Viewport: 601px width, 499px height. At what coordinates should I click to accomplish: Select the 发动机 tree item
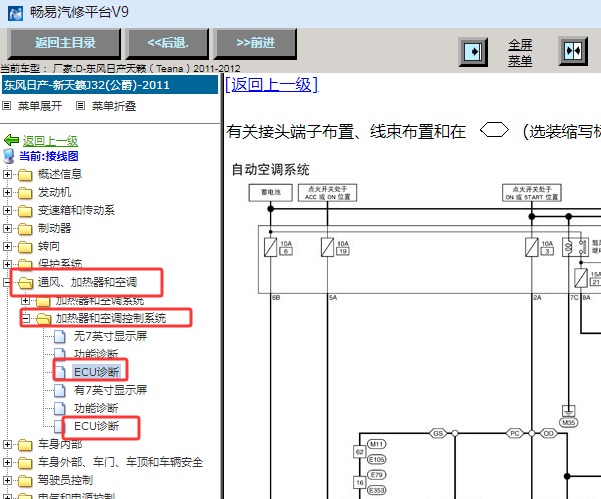(x=54, y=192)
